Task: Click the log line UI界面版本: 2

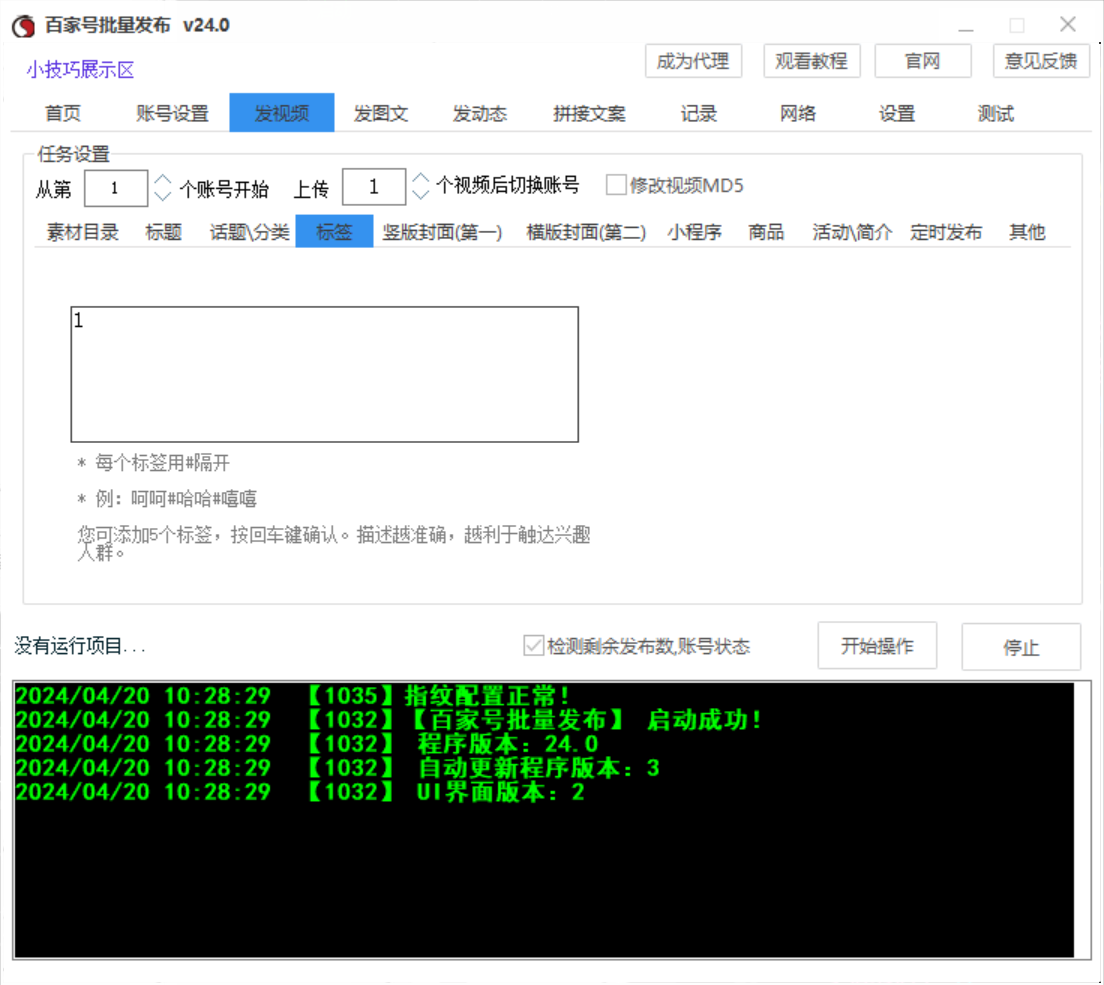Action: point(300,792)
